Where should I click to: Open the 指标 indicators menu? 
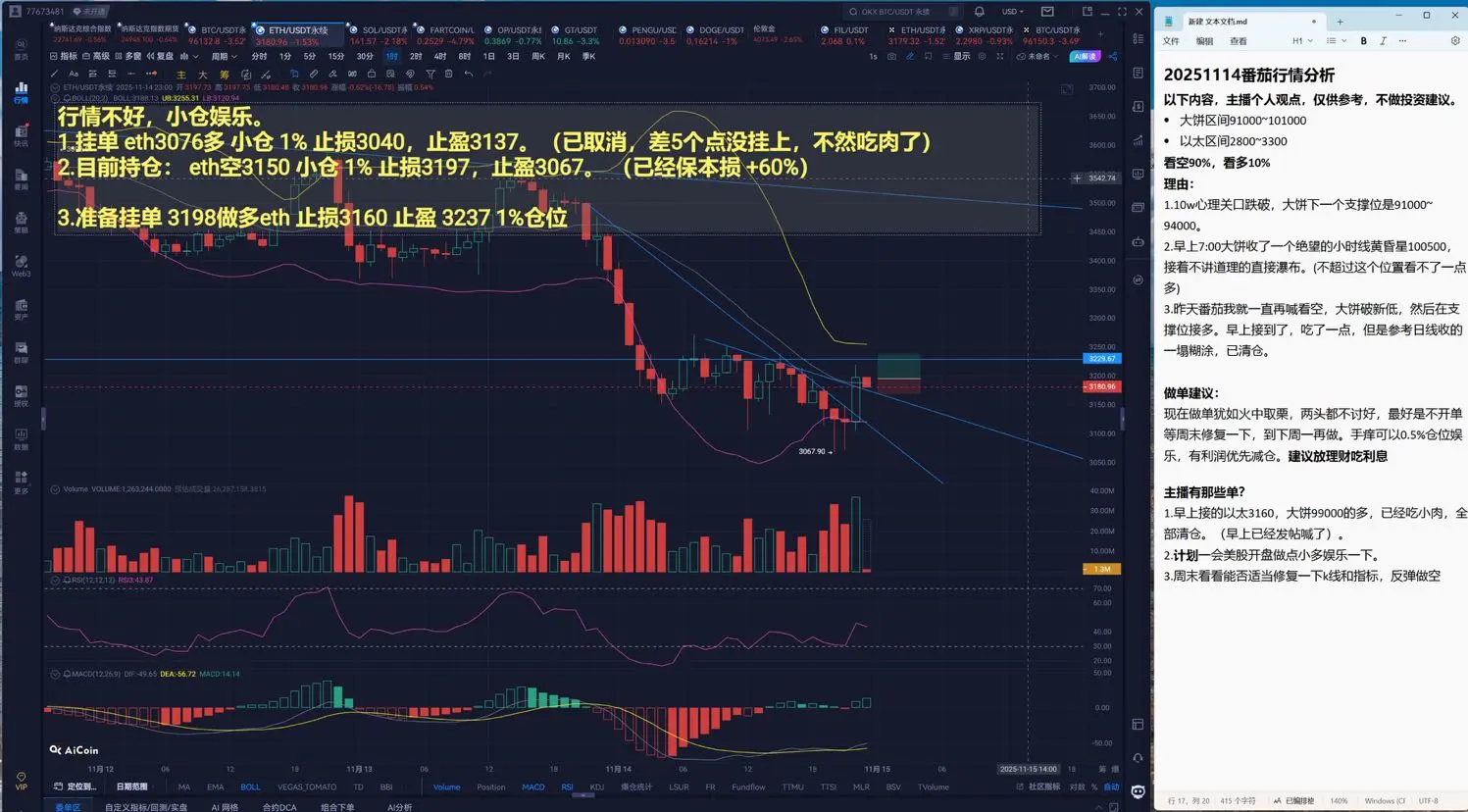click(x=64, y=56)
